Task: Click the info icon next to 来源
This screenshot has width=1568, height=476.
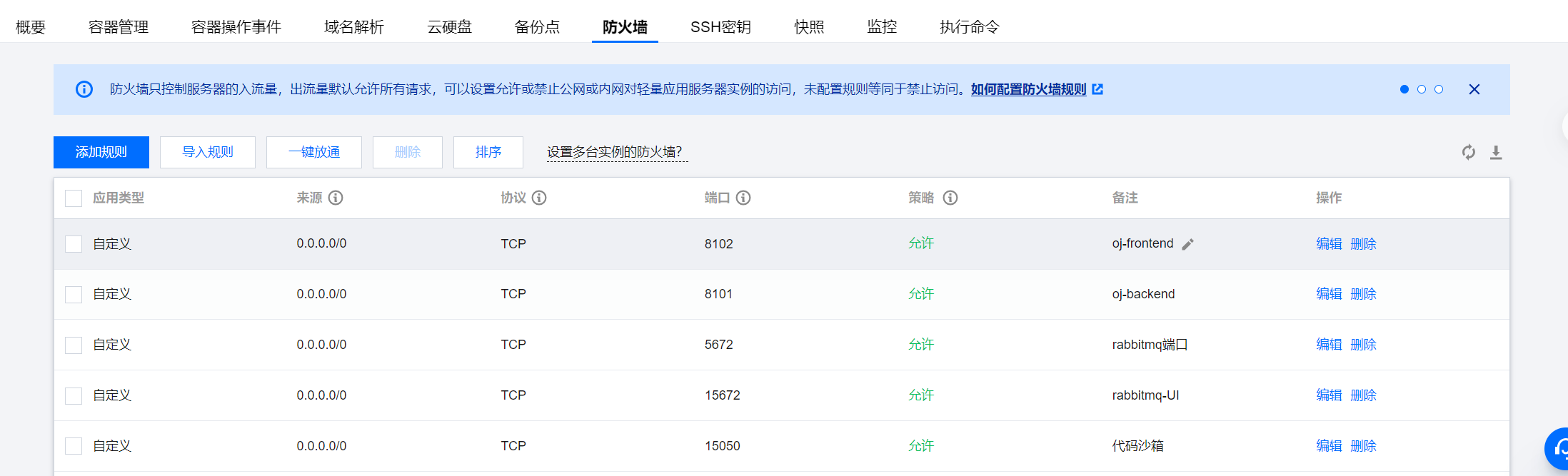Action: 336,198
